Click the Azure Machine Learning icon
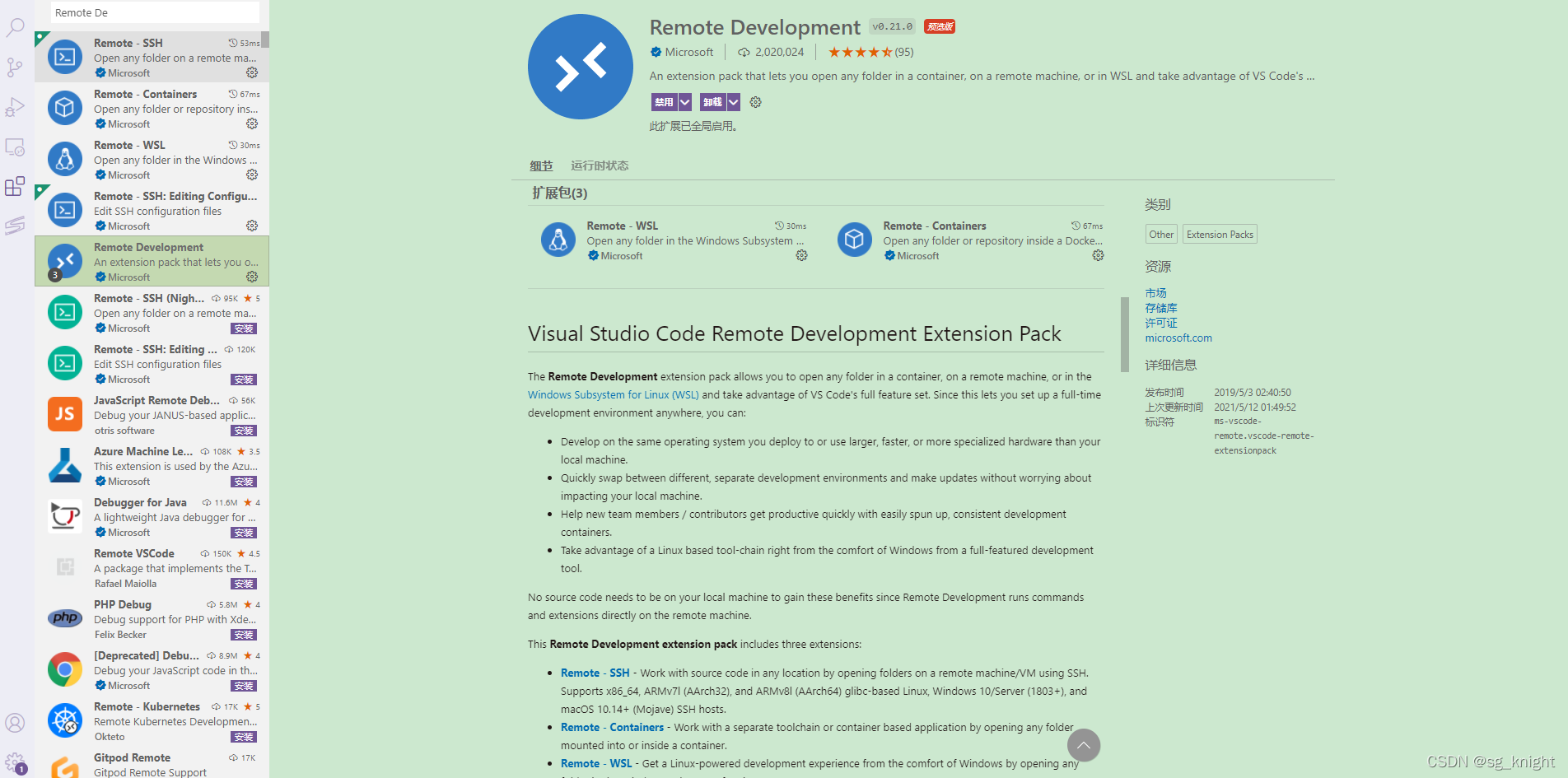This screenshot has height=778, width=1568. pos(65,465)
